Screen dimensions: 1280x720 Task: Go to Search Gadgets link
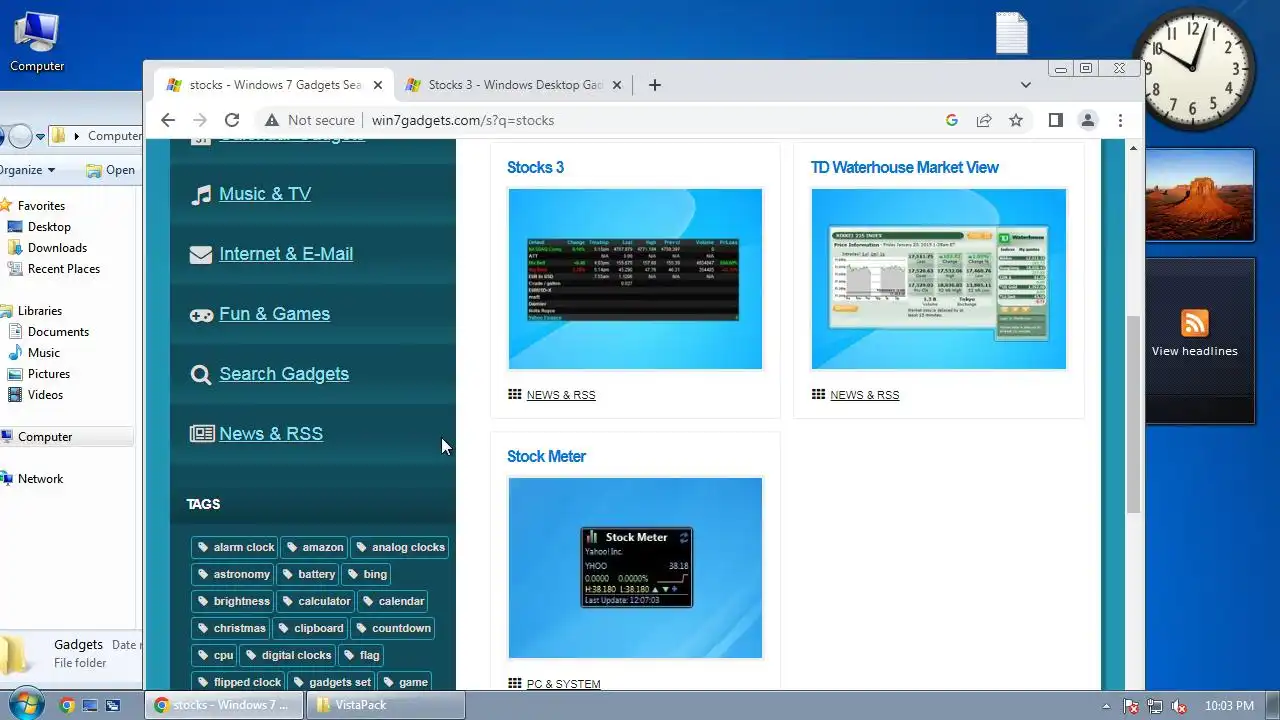(x=284, y=374)
